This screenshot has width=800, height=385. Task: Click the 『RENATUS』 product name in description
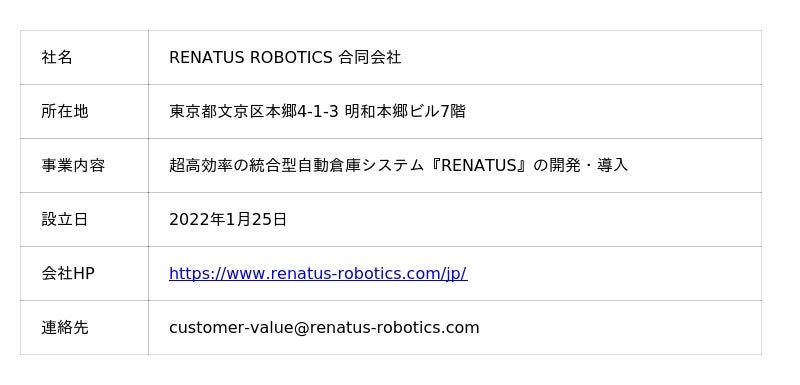tap(478, 165)
